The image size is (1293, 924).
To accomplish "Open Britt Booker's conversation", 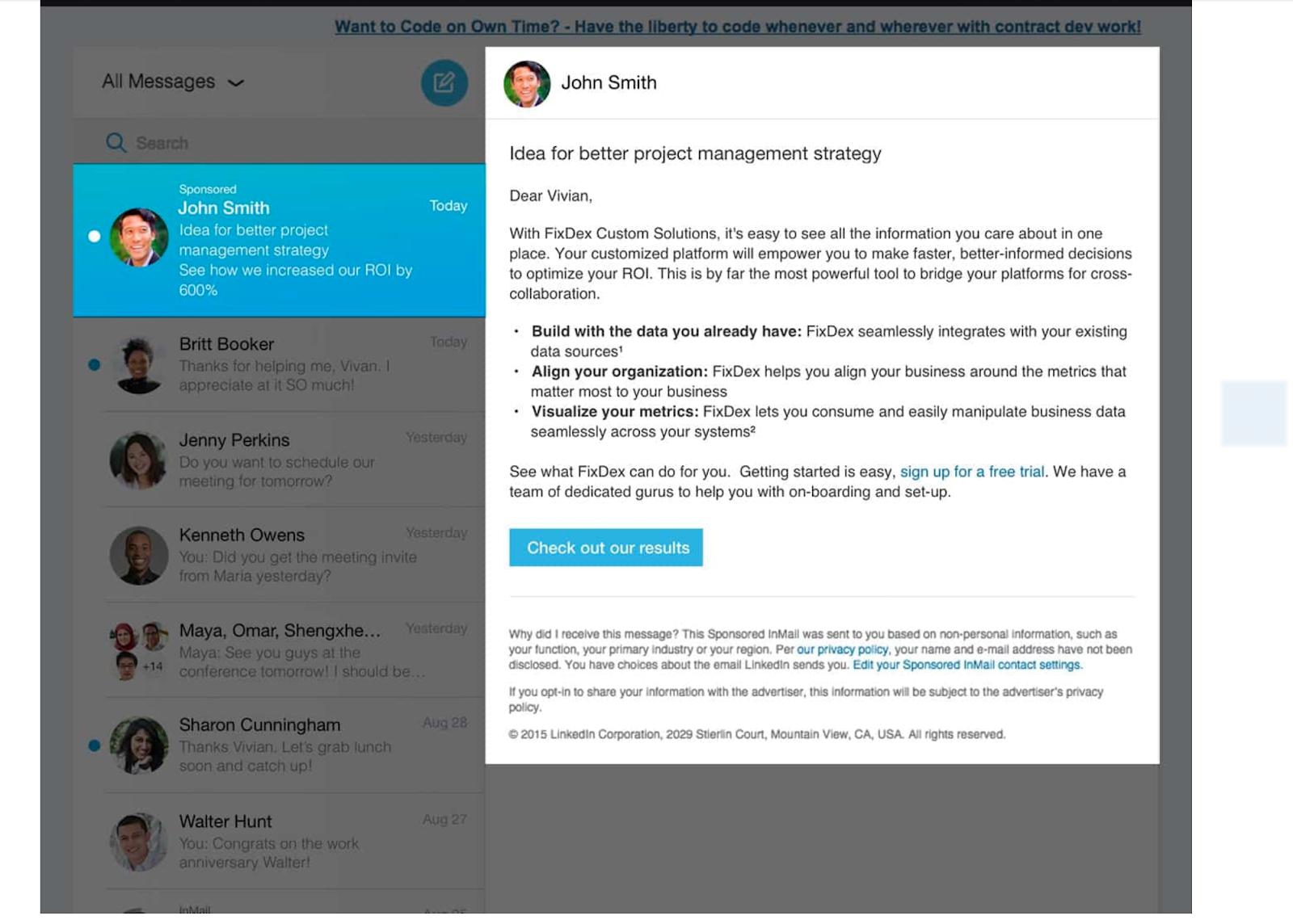I will 279,364.
